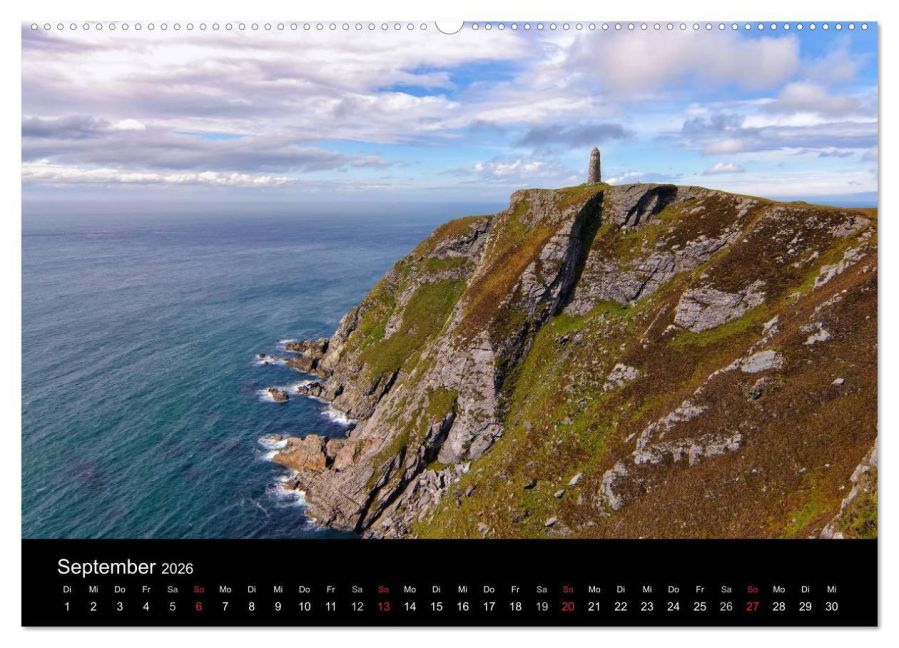Image resolution: width=899 pixels, height=648 pixels.
Task: Click the September 2026 month heading
Action: pos(125,567)
